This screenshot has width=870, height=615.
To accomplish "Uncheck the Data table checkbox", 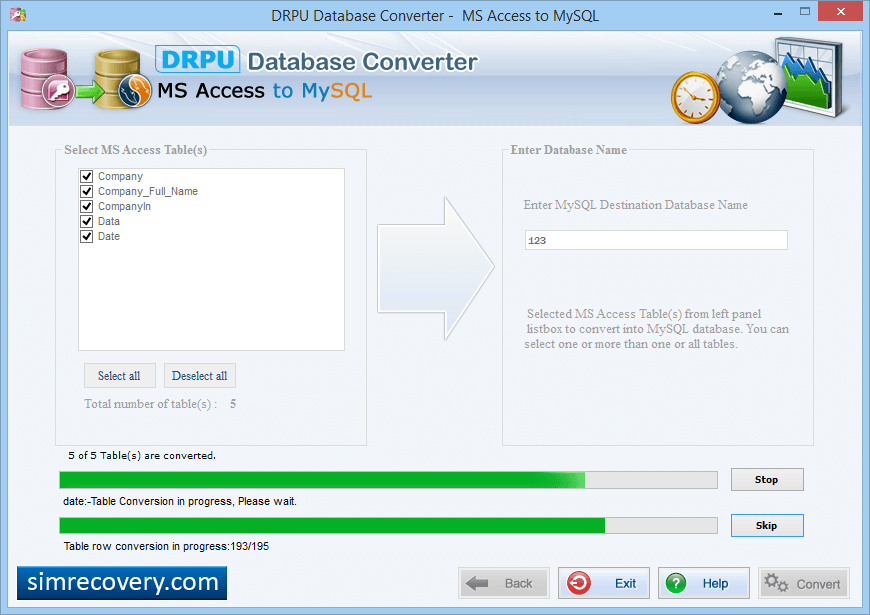I will (87, 221).
